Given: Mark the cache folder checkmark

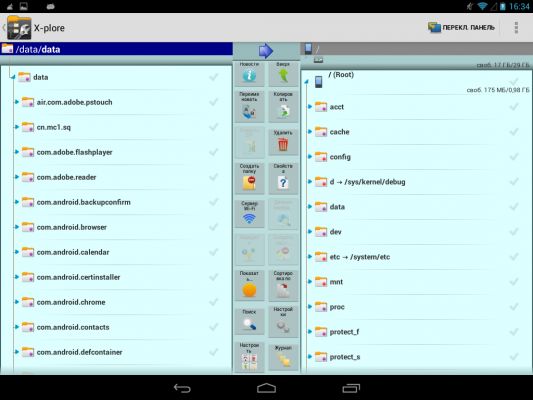Looking at the screenshot, I should [514, 132].
